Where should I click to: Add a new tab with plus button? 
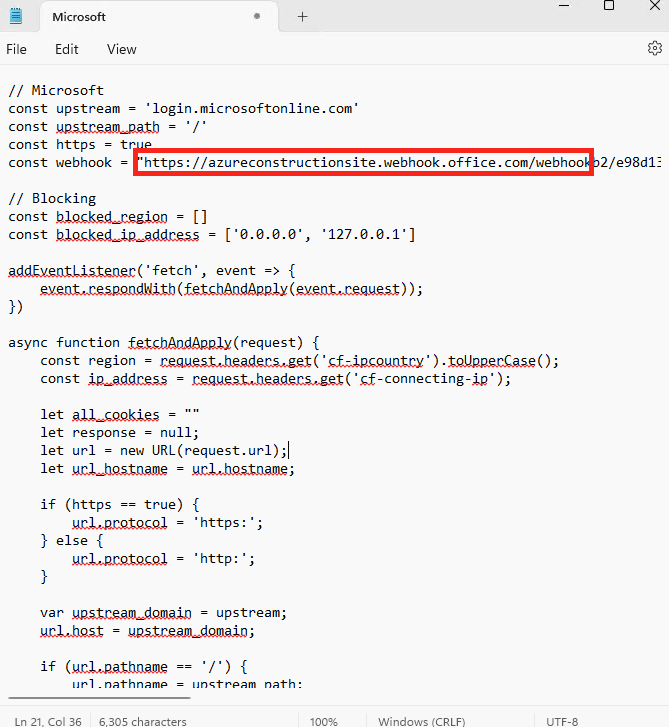coord(302,17)
